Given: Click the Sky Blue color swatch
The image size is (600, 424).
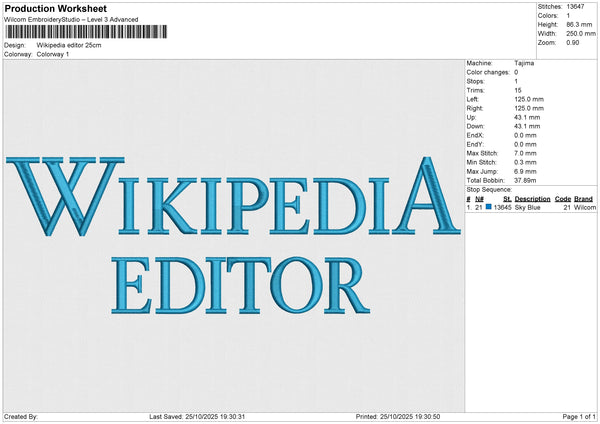Looking at the screenshot, I should tap(488, 207).
